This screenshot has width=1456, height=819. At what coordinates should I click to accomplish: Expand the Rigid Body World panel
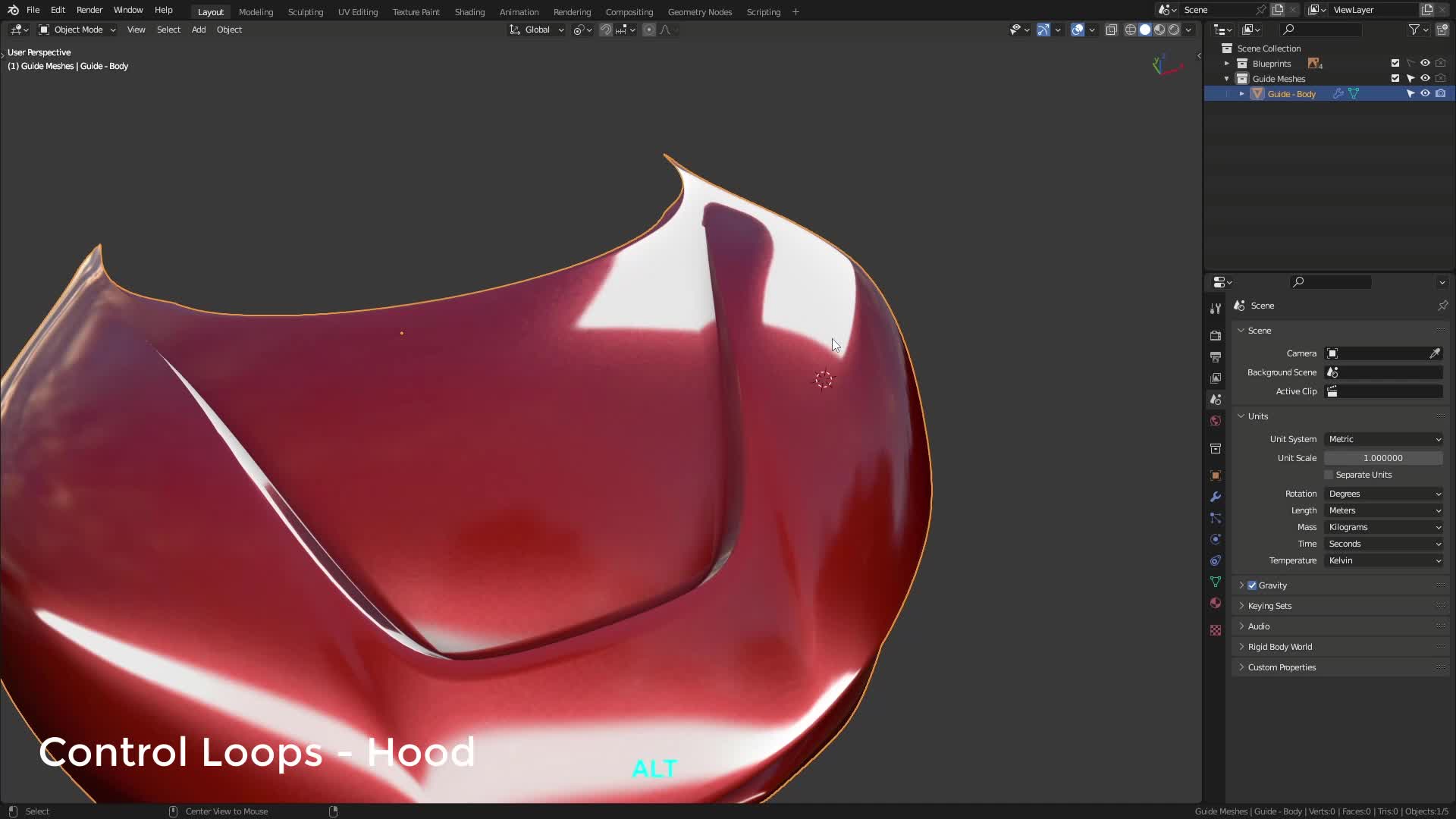click(1279, 647)
